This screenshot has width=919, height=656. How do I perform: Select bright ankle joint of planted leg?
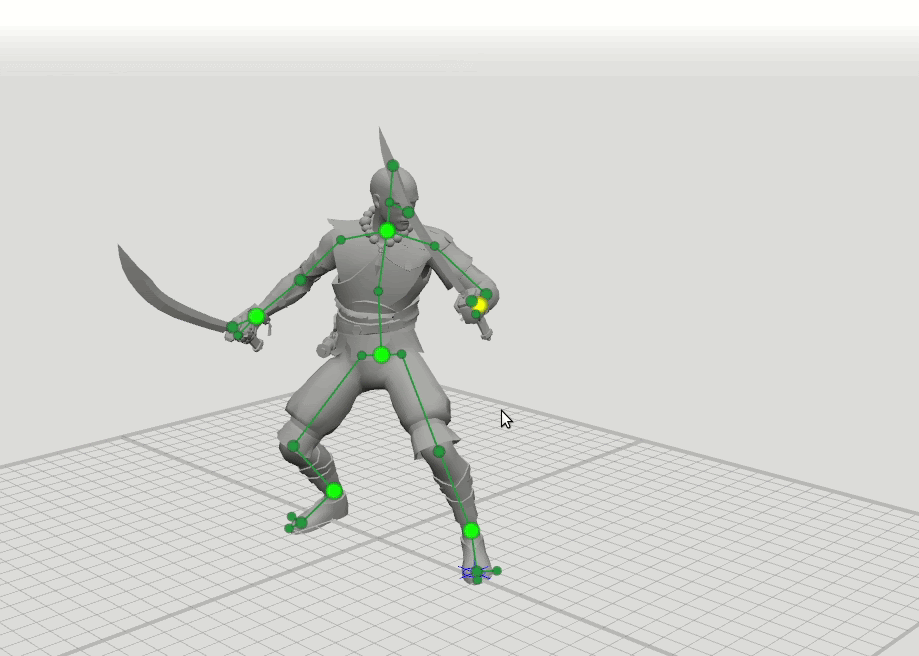[x=471, y=530]
